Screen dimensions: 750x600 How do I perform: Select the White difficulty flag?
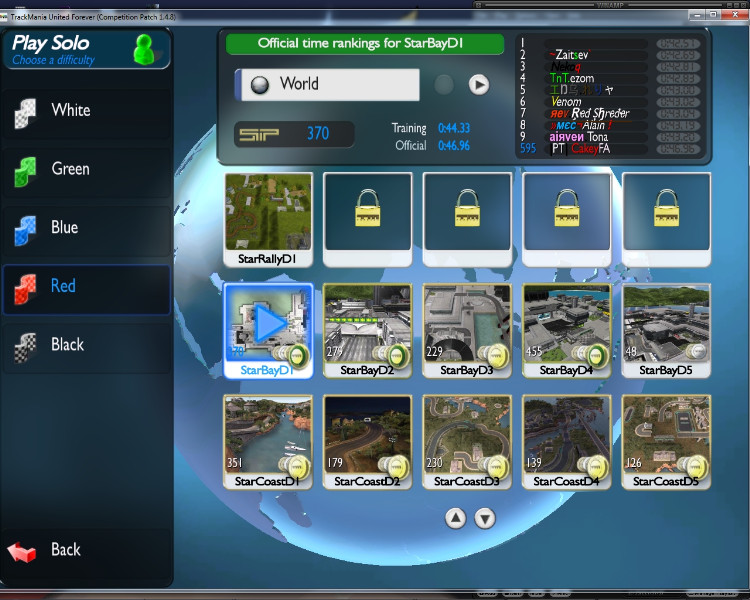coord(25,113)
